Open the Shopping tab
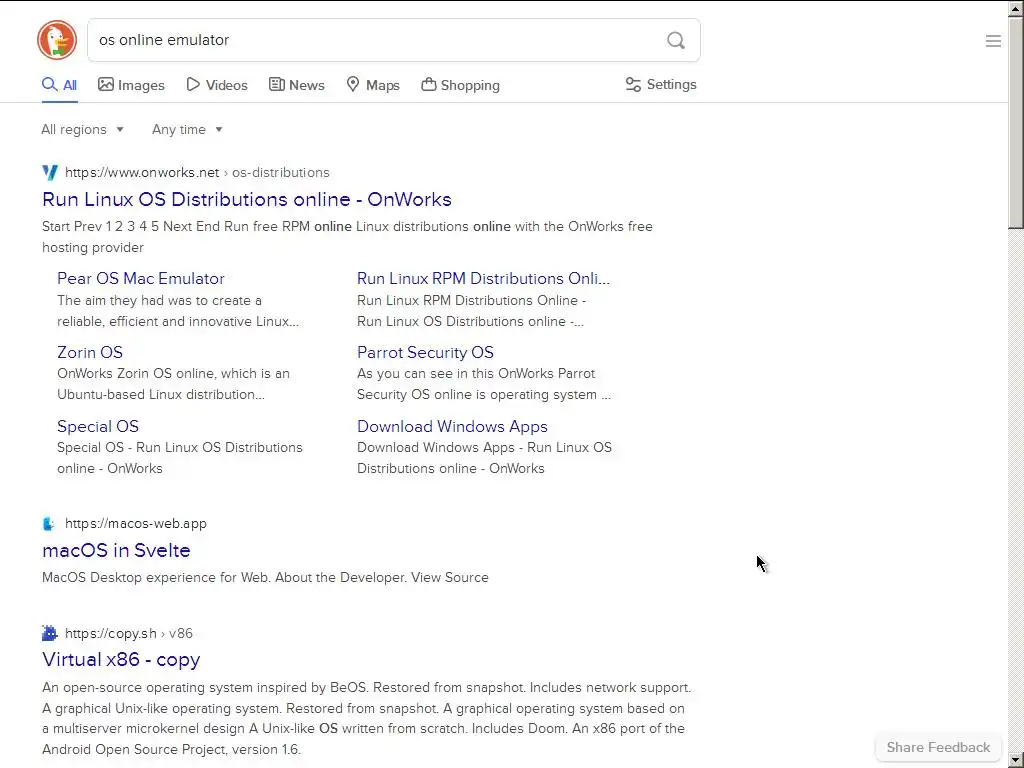Viewport: 1024px width, 768px height. click(460, 85)
